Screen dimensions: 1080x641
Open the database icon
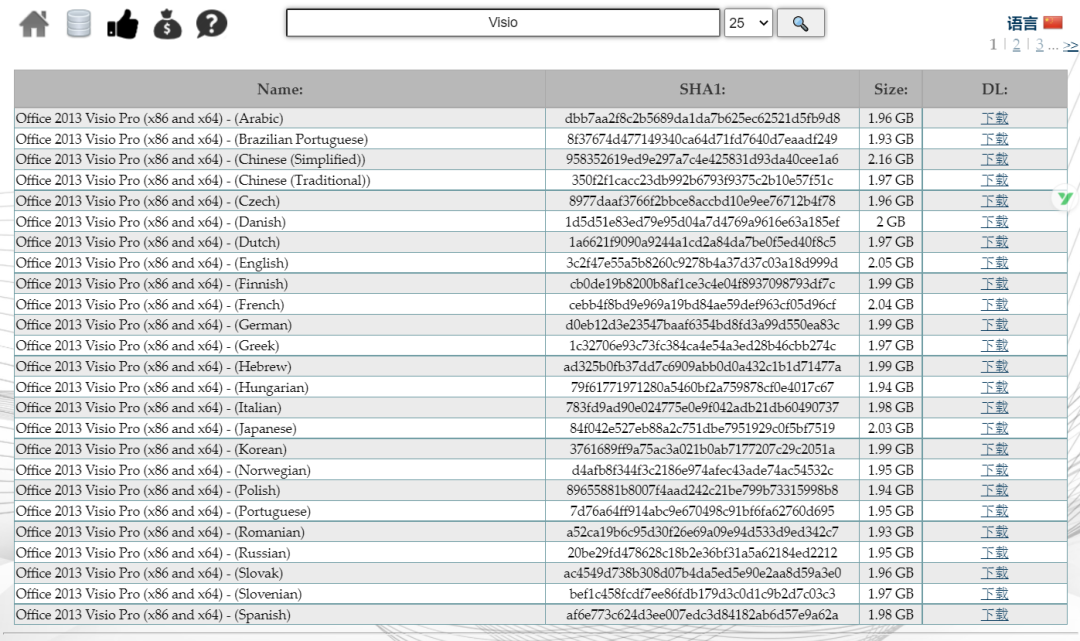pos(79,23)
